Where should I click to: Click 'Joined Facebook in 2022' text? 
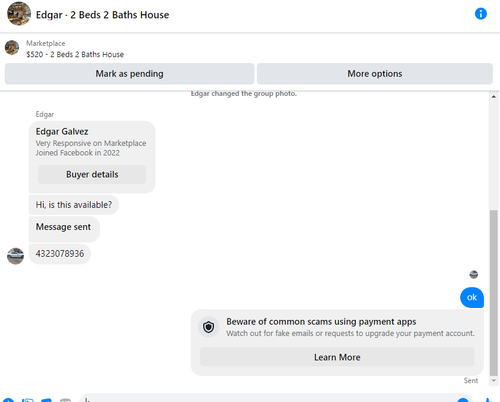tap(78, 153)
